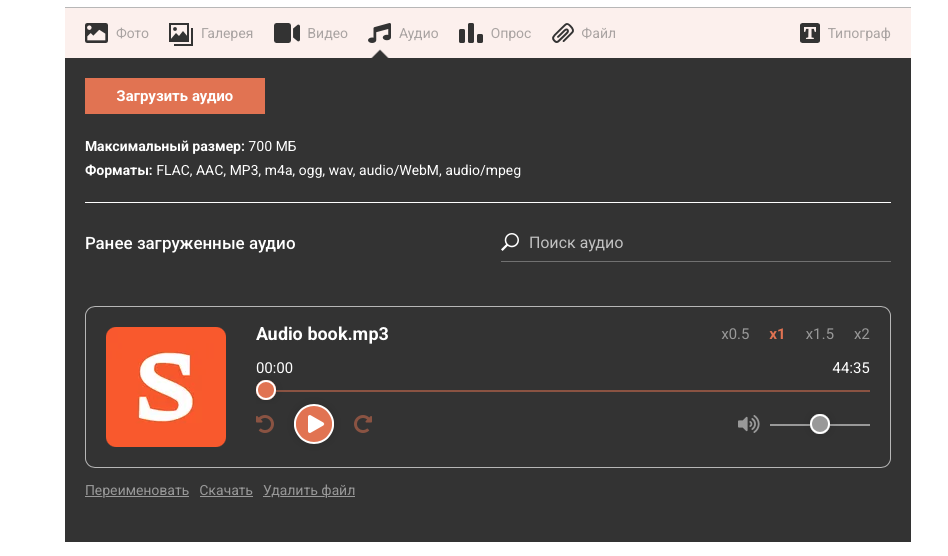This screenshot has width=948, height=556.
Task: Click the magnifier search icon
Action: click(x=511, y=242)
